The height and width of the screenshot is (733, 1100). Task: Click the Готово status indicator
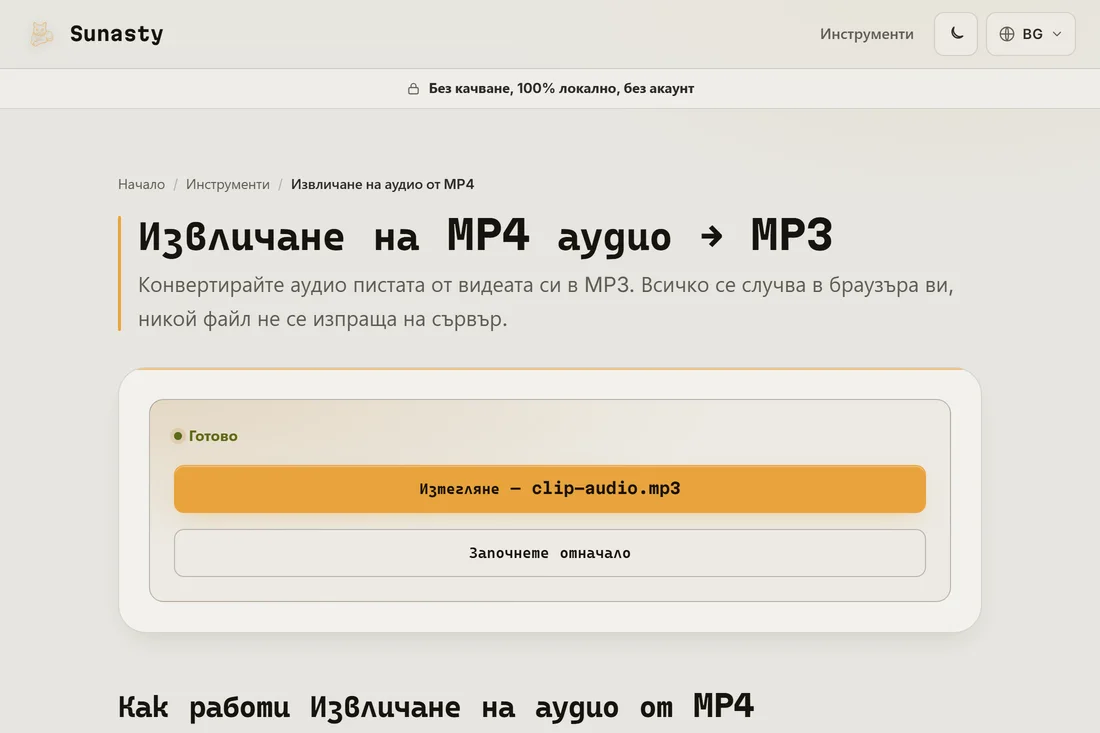205,436
